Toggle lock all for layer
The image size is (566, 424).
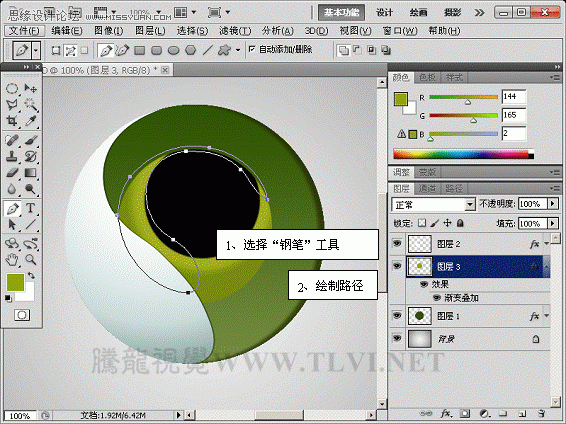click(460, 223)
